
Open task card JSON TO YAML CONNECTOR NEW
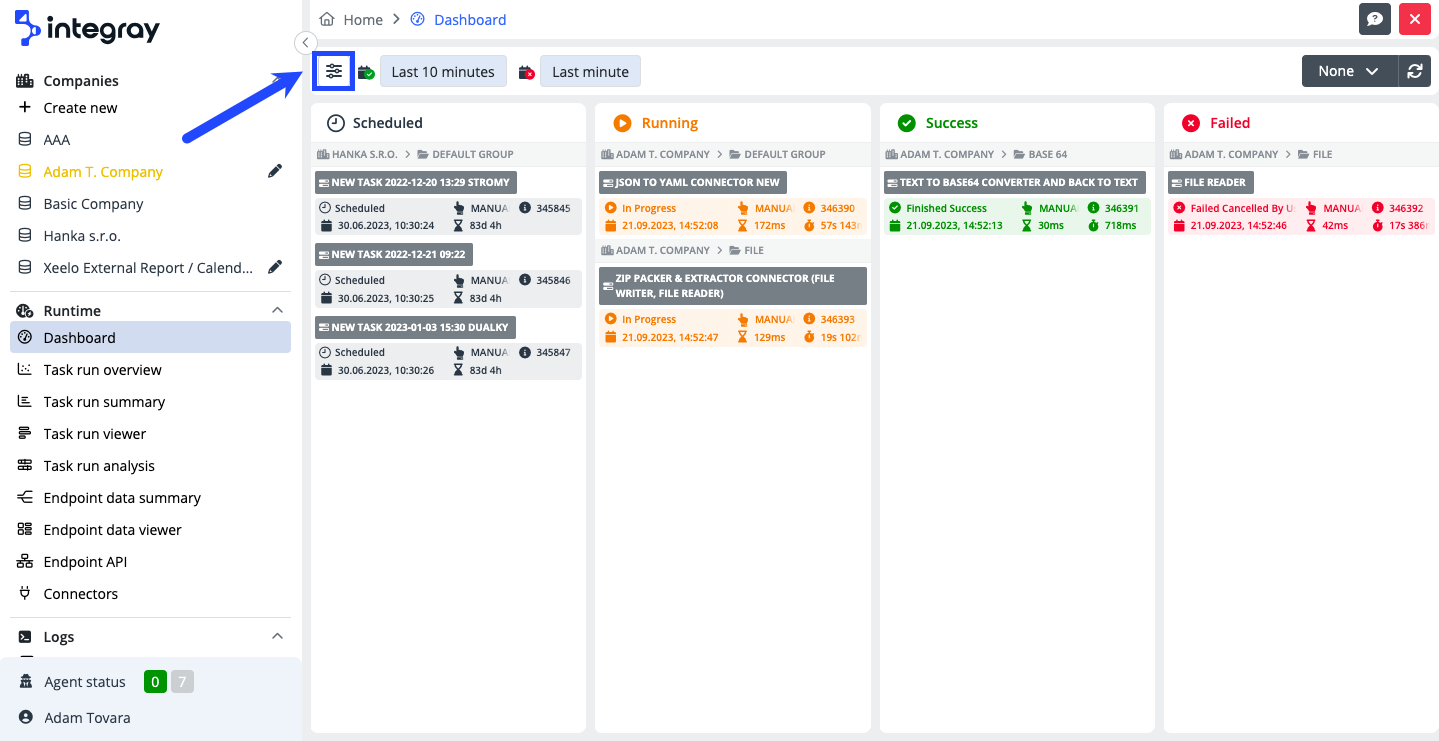692,182
